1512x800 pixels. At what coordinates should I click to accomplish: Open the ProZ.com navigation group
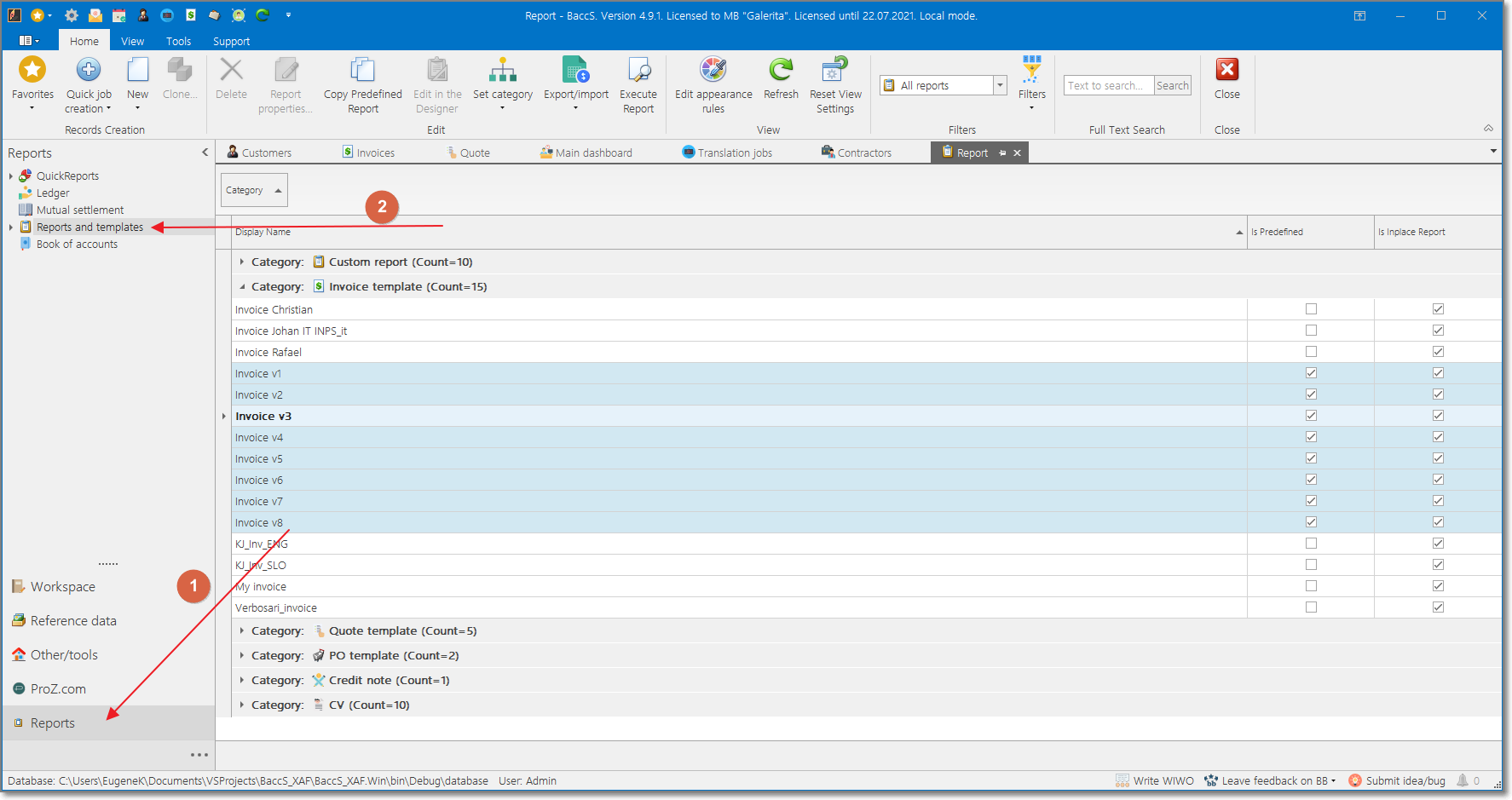pos(58,689)
